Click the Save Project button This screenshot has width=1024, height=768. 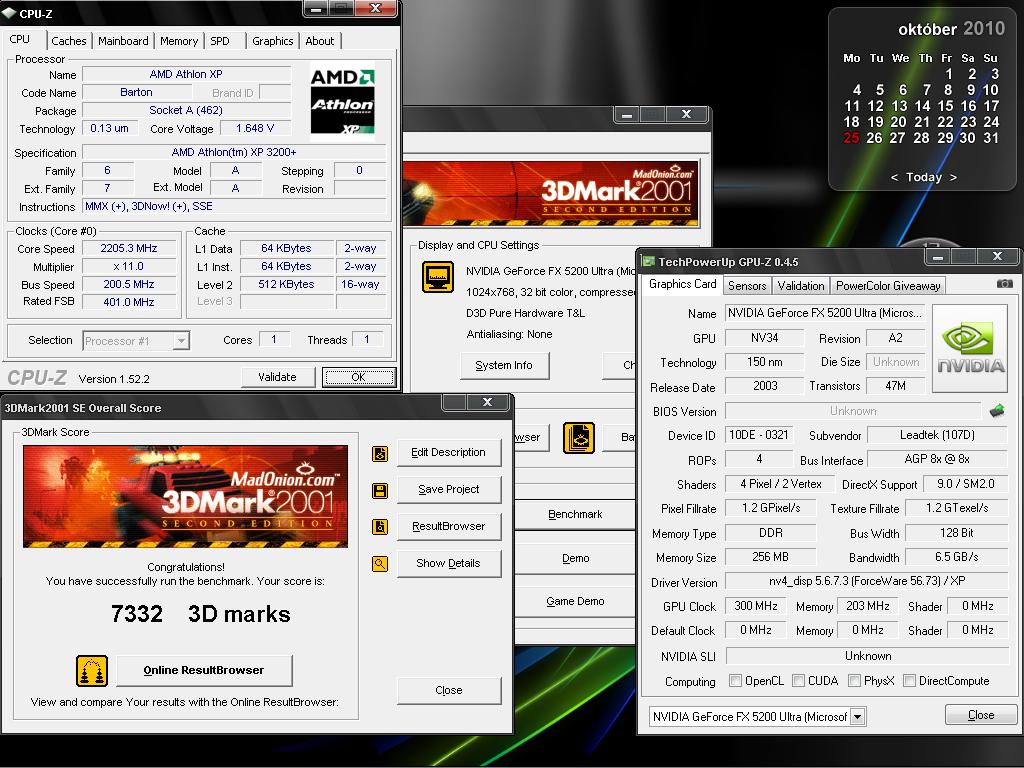click(x=449, y=489)
